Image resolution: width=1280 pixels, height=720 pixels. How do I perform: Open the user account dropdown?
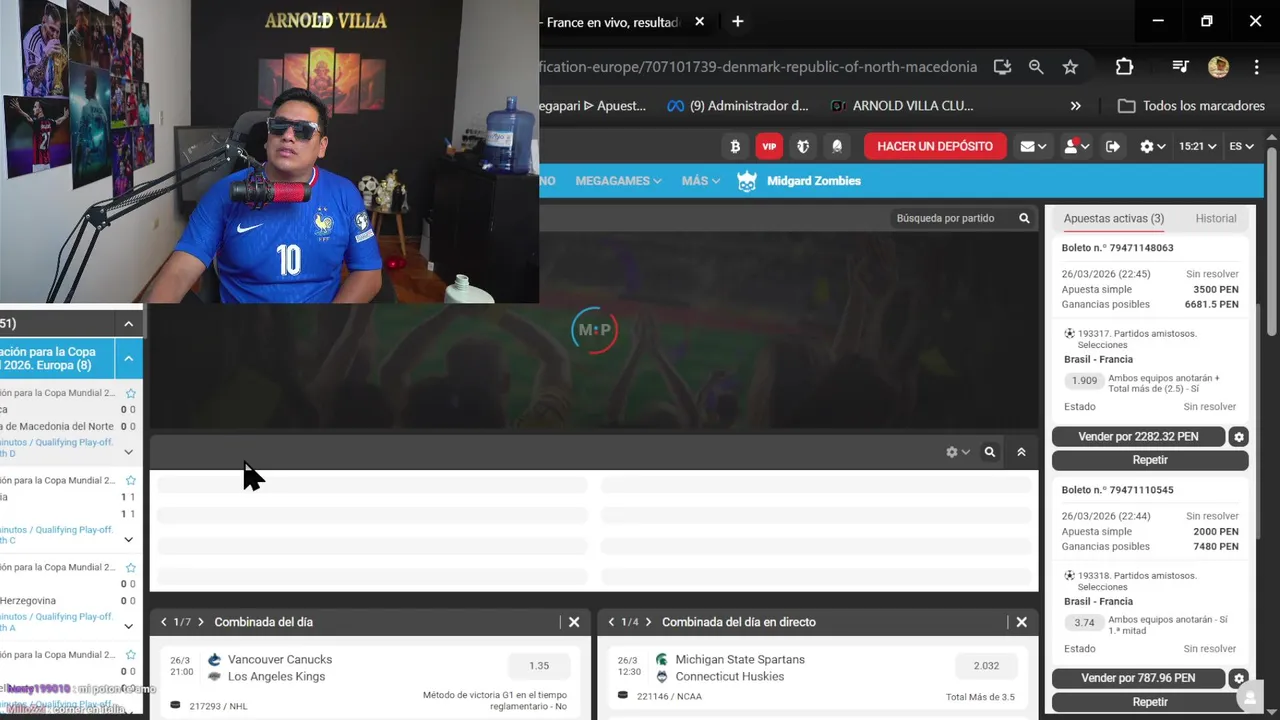point(1076,146)
